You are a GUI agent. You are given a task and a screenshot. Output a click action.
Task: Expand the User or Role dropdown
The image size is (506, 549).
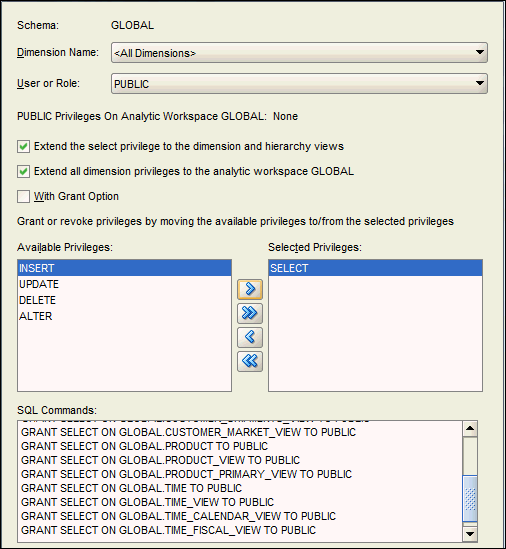(x=480, y=83)
